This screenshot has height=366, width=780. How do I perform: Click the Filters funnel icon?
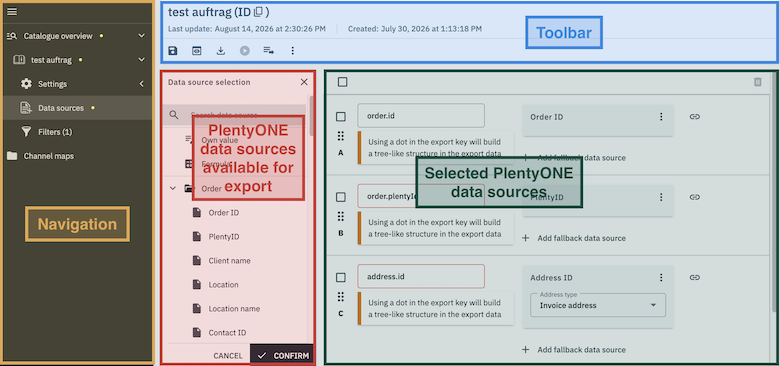click(26, 132)
